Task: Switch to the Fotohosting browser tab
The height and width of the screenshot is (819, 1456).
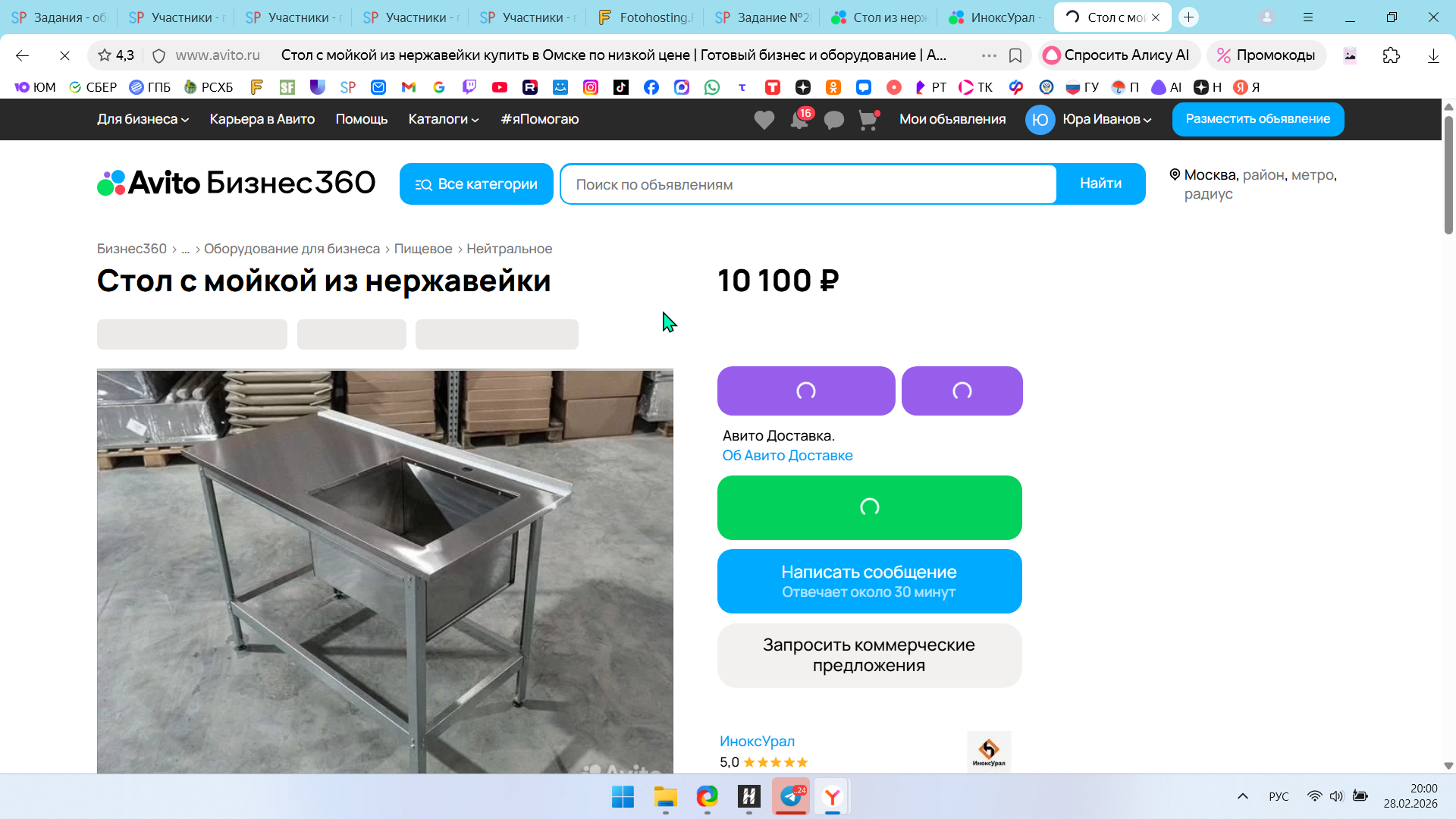Action: click(x=645, y=17)
